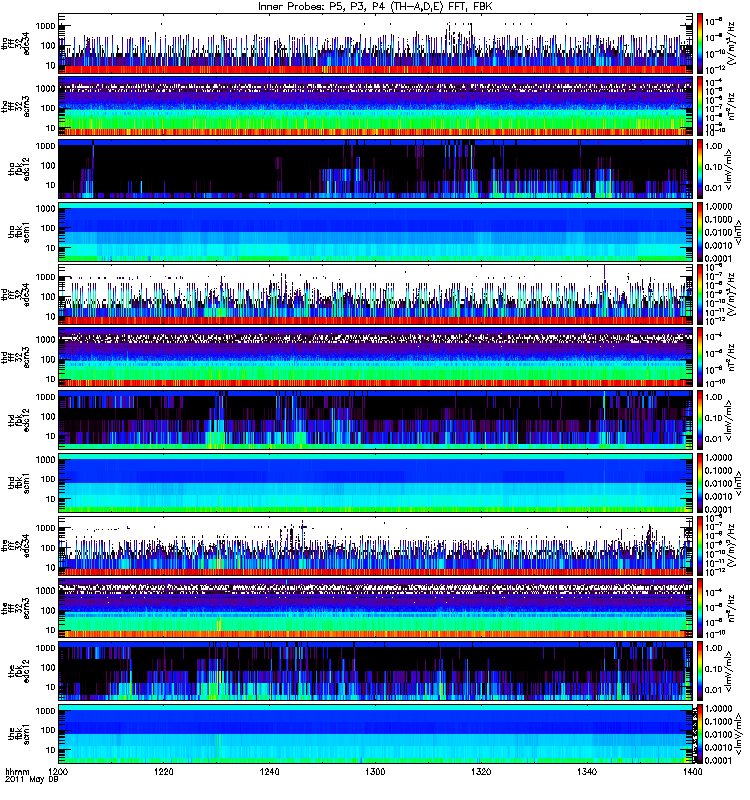Viewport: 750px width, 800px height.
Task: Click the color bar beside thd edc34 panel
Action: (700, 295)
